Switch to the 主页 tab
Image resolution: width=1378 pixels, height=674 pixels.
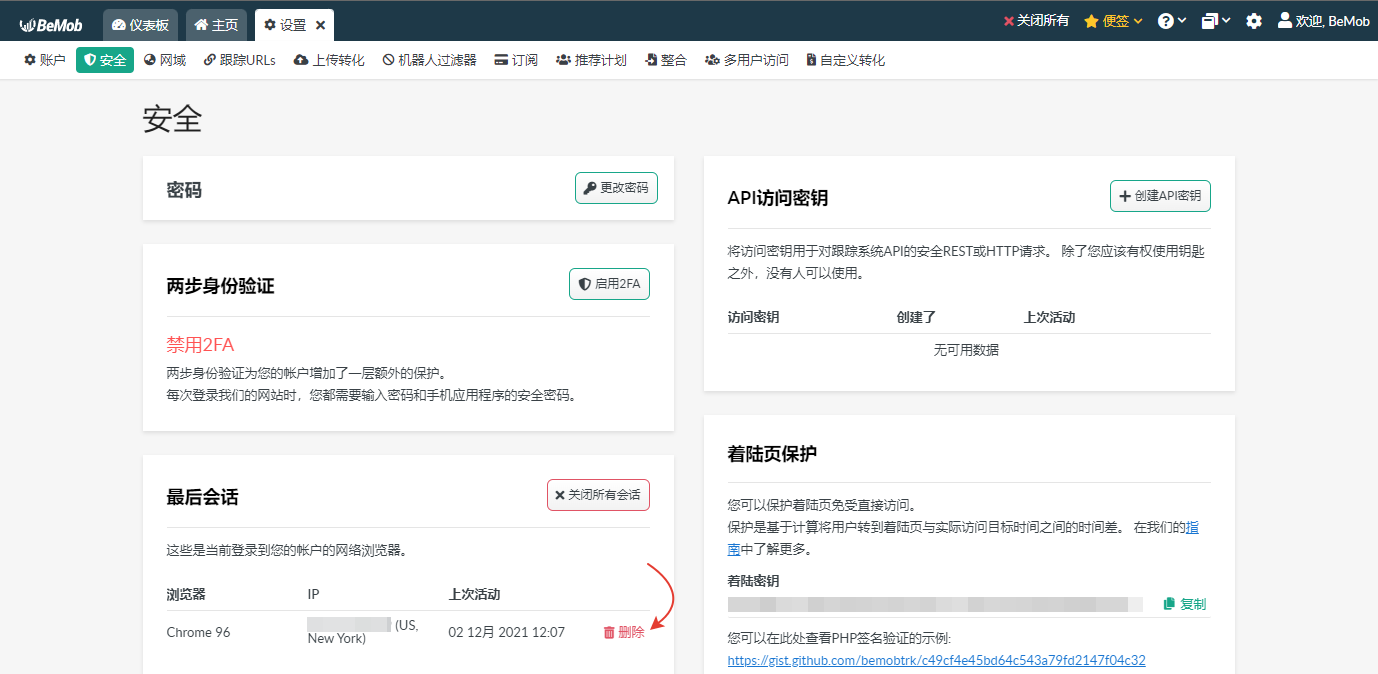(x=216, y=25)
